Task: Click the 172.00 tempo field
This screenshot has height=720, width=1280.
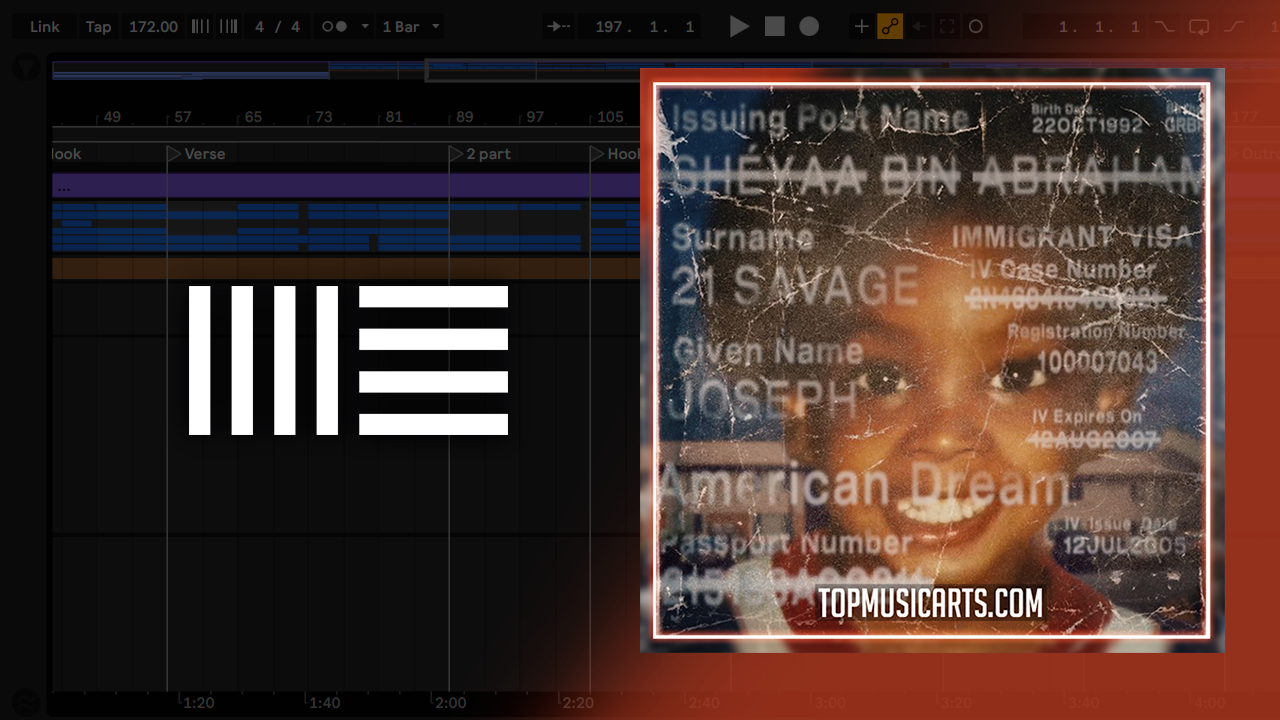Action: [153, 27]
